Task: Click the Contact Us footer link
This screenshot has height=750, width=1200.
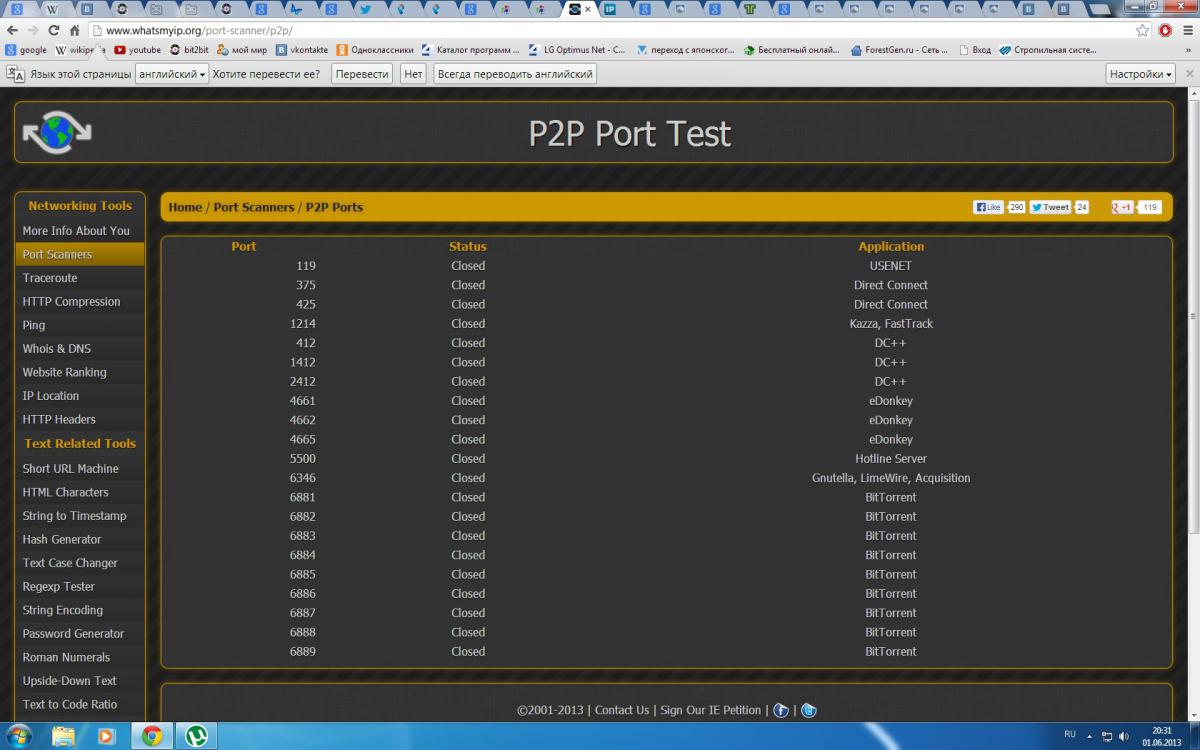Action: 621,710
